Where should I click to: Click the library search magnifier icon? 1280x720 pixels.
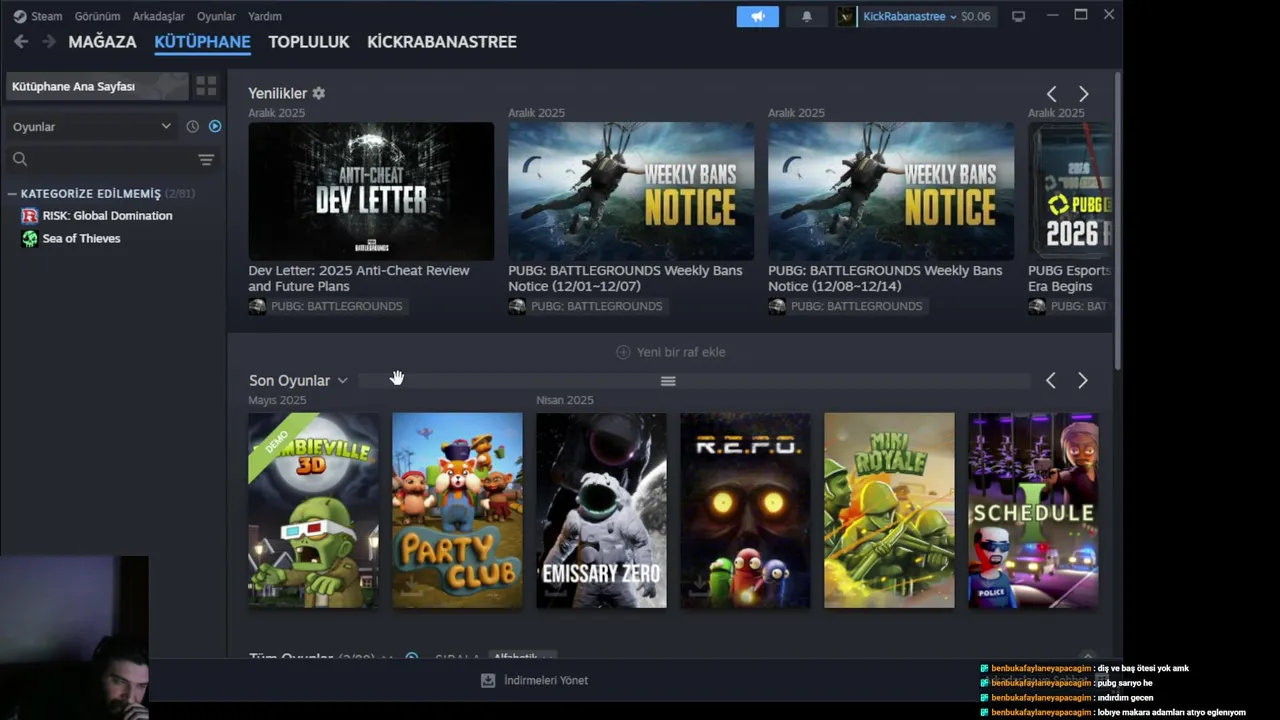(20, 159)
